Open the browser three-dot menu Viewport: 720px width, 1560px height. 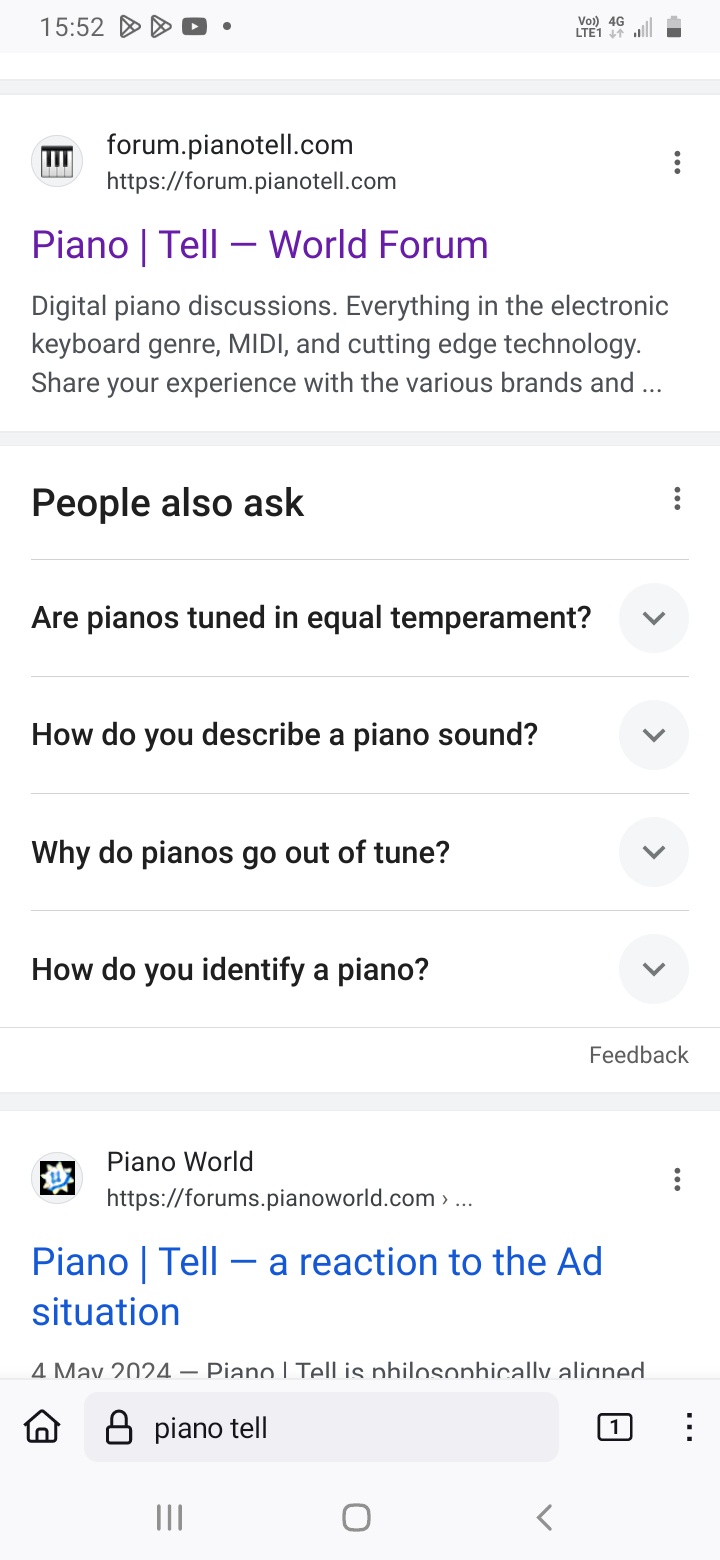(689, 1428)
